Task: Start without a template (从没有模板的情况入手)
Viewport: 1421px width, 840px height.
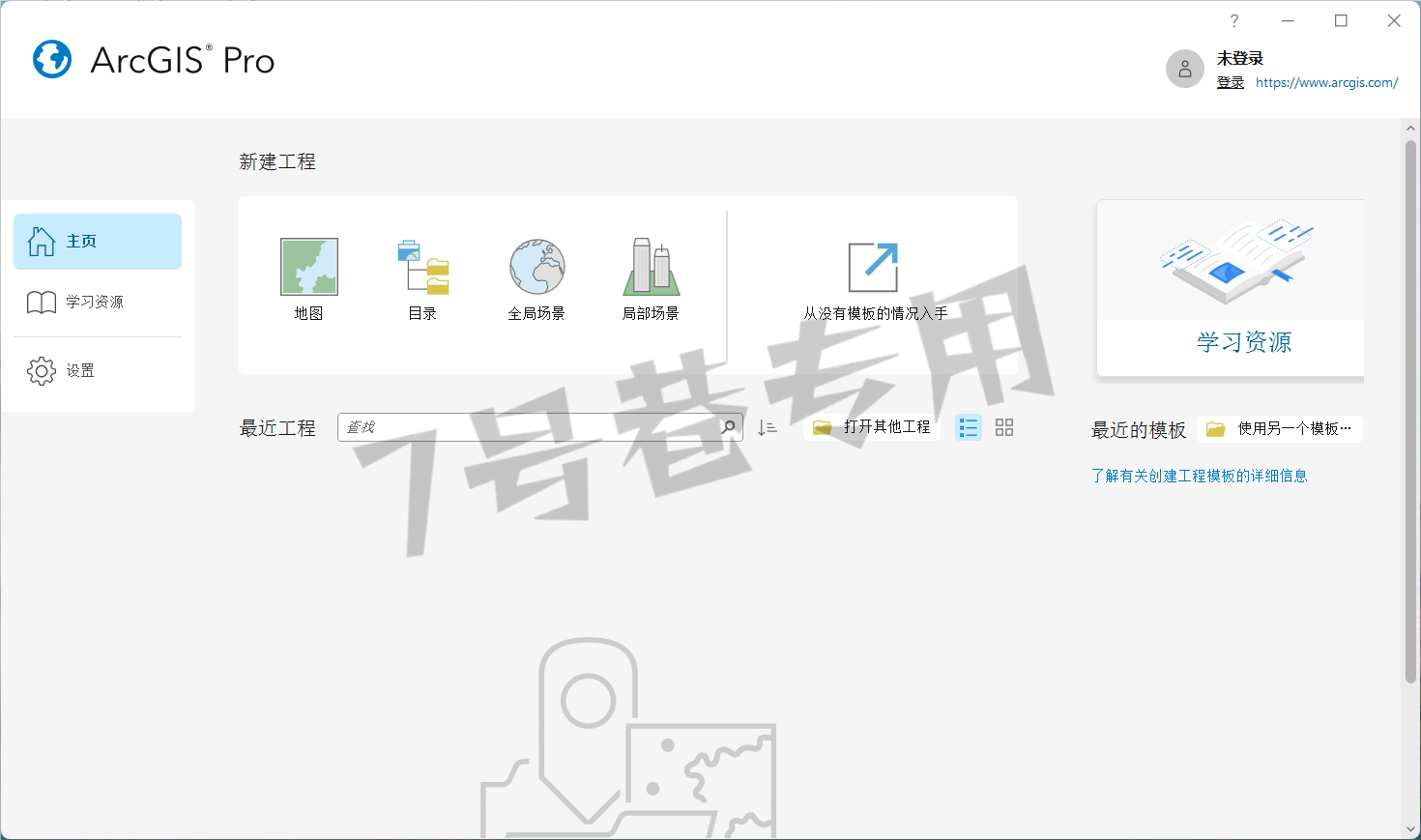Action: [x=875, y=280]
